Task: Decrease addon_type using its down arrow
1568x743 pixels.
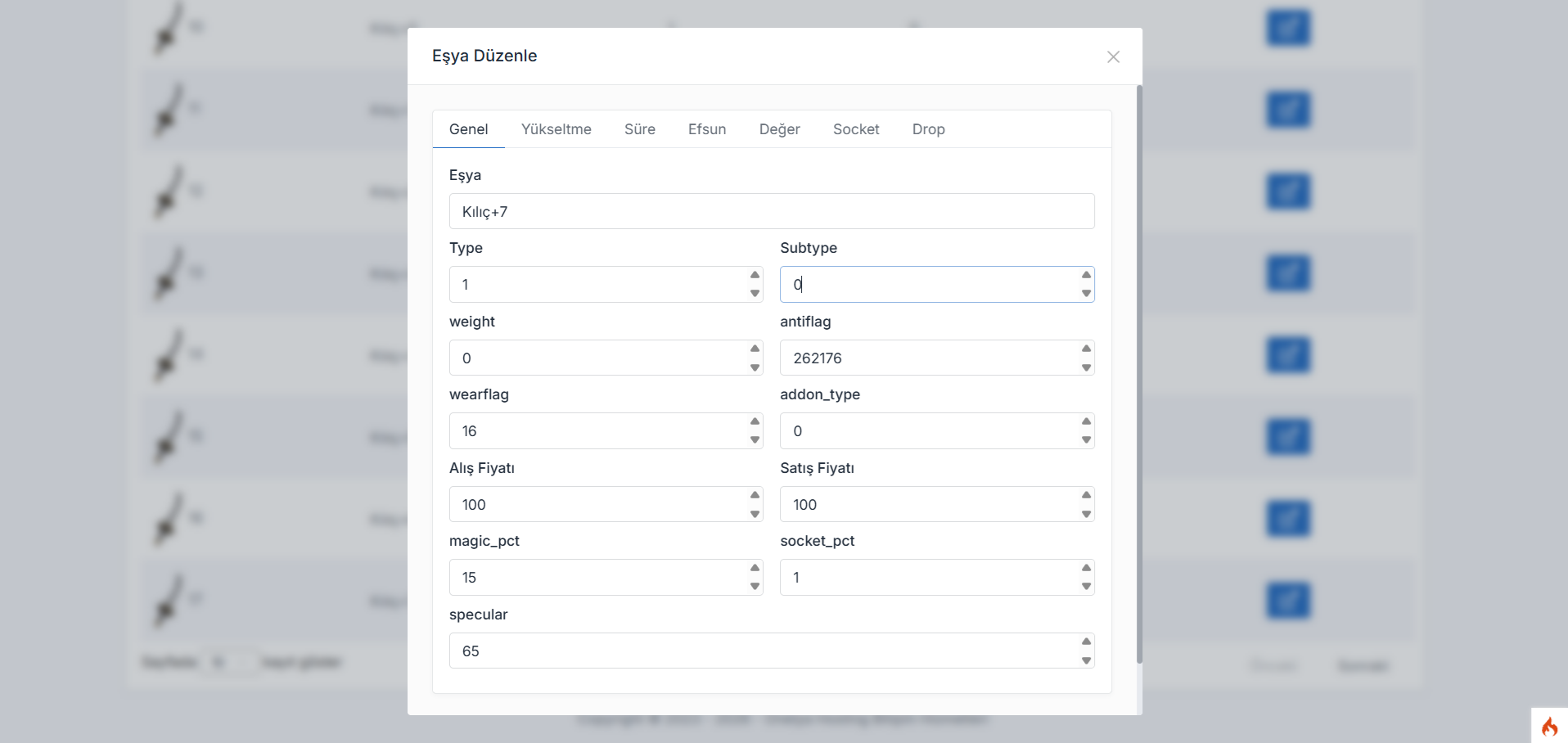Action: click(x=1086, y=440)
